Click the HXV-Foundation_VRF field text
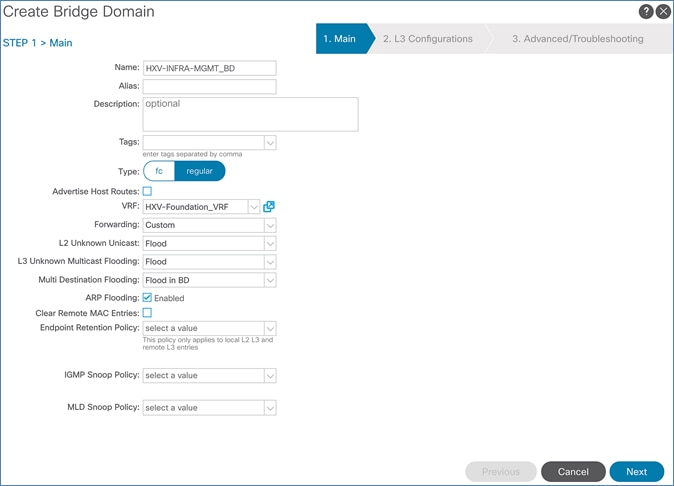 [187, 207]
